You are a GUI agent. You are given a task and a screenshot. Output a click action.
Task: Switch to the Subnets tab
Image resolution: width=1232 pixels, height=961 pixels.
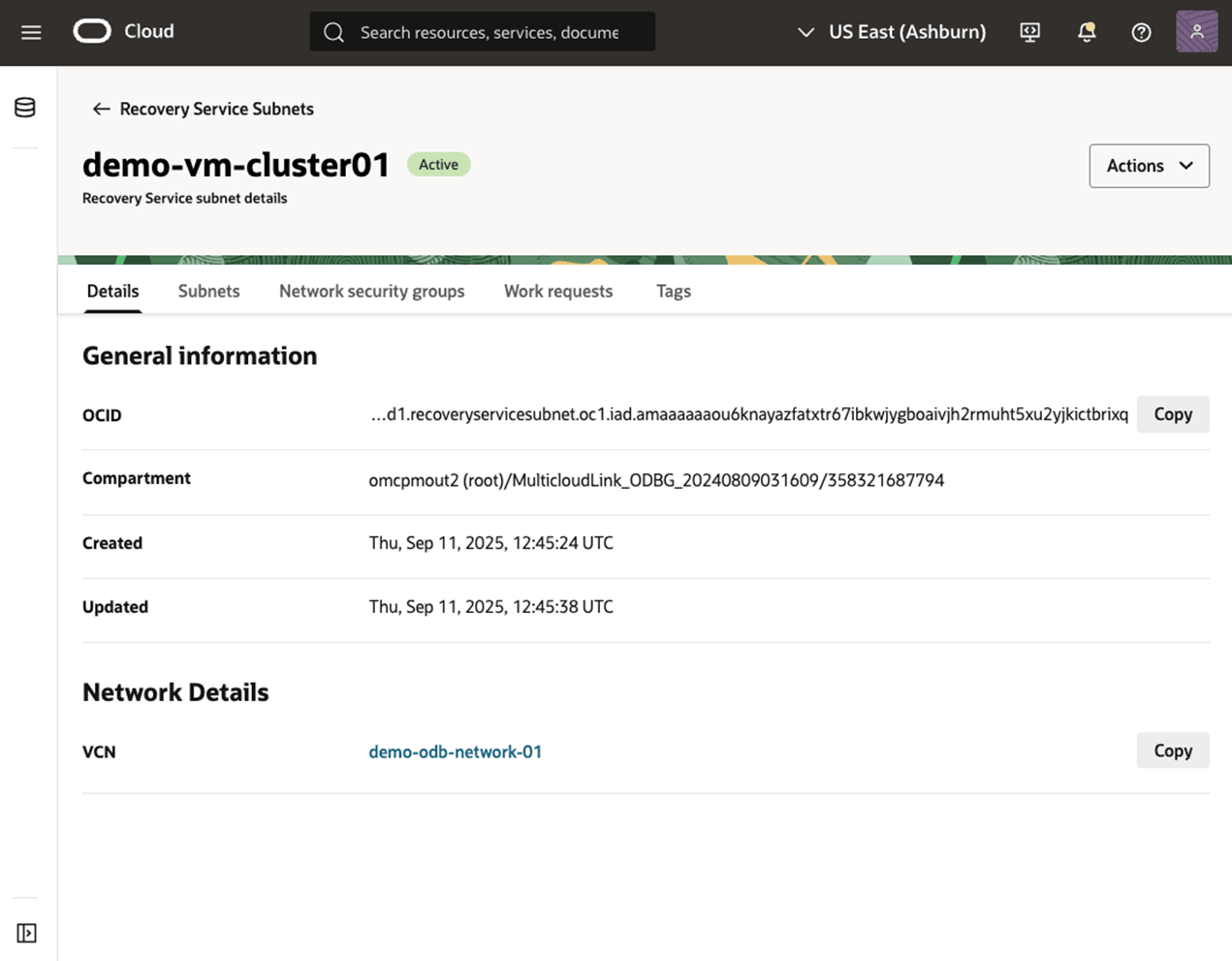(208, 291)
